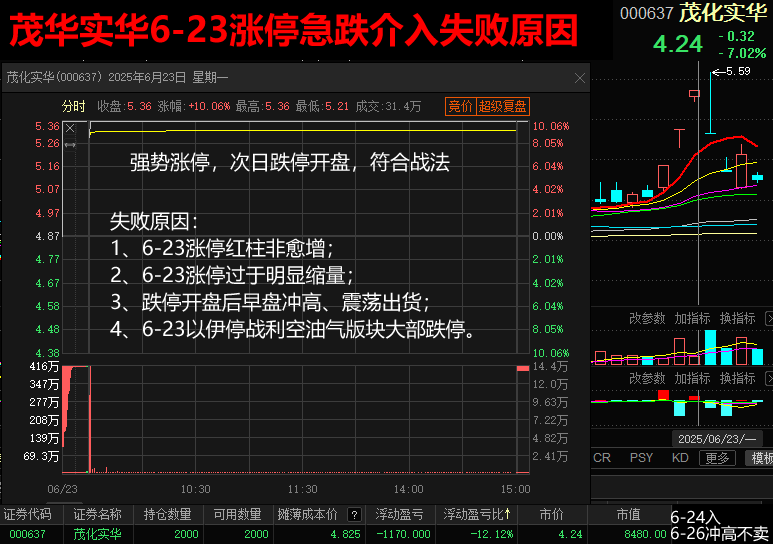Click the 持仓数量 column header
Viewport: 773px width, 544px height.
pos(168,514)
